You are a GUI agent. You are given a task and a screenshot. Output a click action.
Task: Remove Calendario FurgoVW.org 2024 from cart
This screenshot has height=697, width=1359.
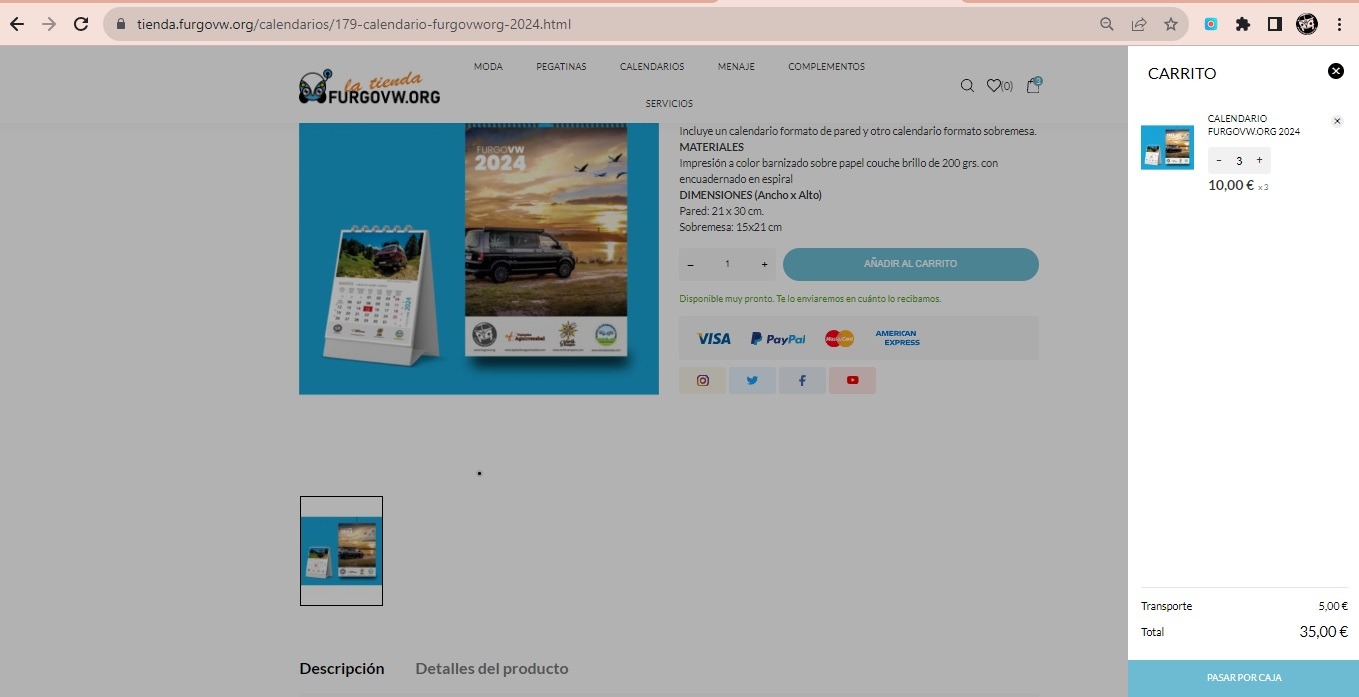click(1338, 121)
